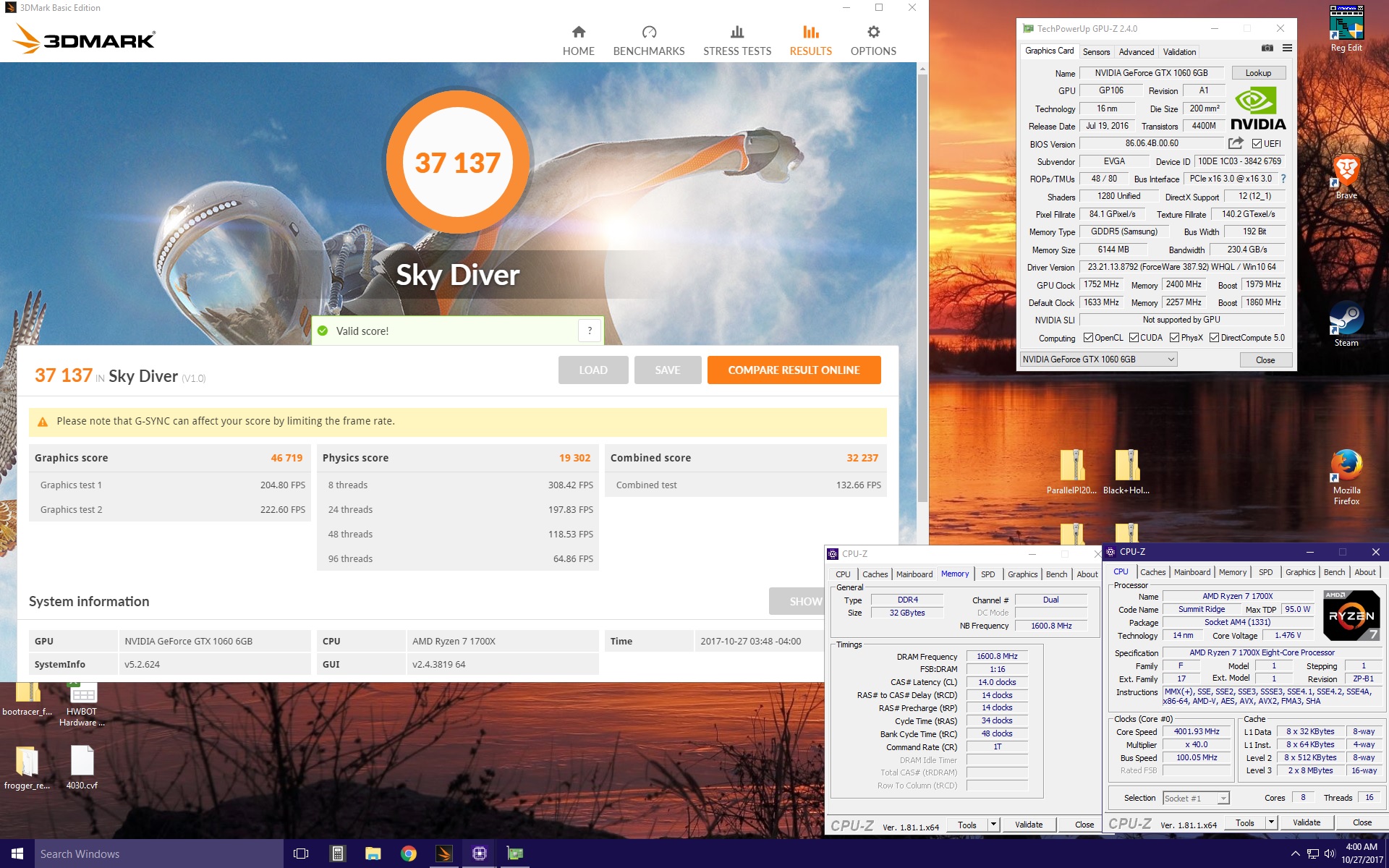
Task: Open the Socket #1 Selection dropdown in CPU-Z
Action: tap(1196, 798)
